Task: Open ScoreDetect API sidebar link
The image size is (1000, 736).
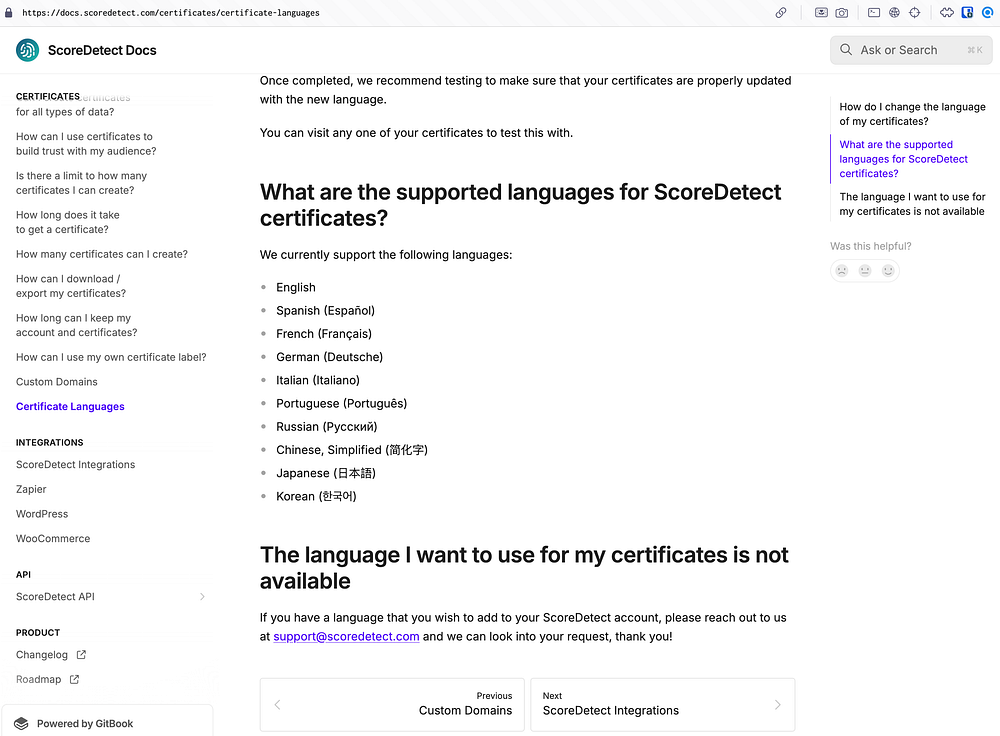Action: click(x=55, y=596)
